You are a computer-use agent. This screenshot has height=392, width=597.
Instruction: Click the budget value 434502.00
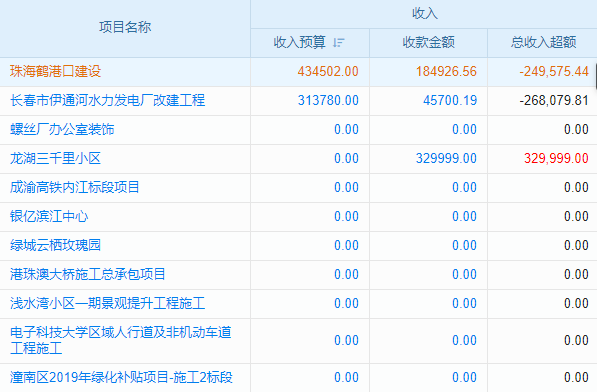(x=328, y=72)
